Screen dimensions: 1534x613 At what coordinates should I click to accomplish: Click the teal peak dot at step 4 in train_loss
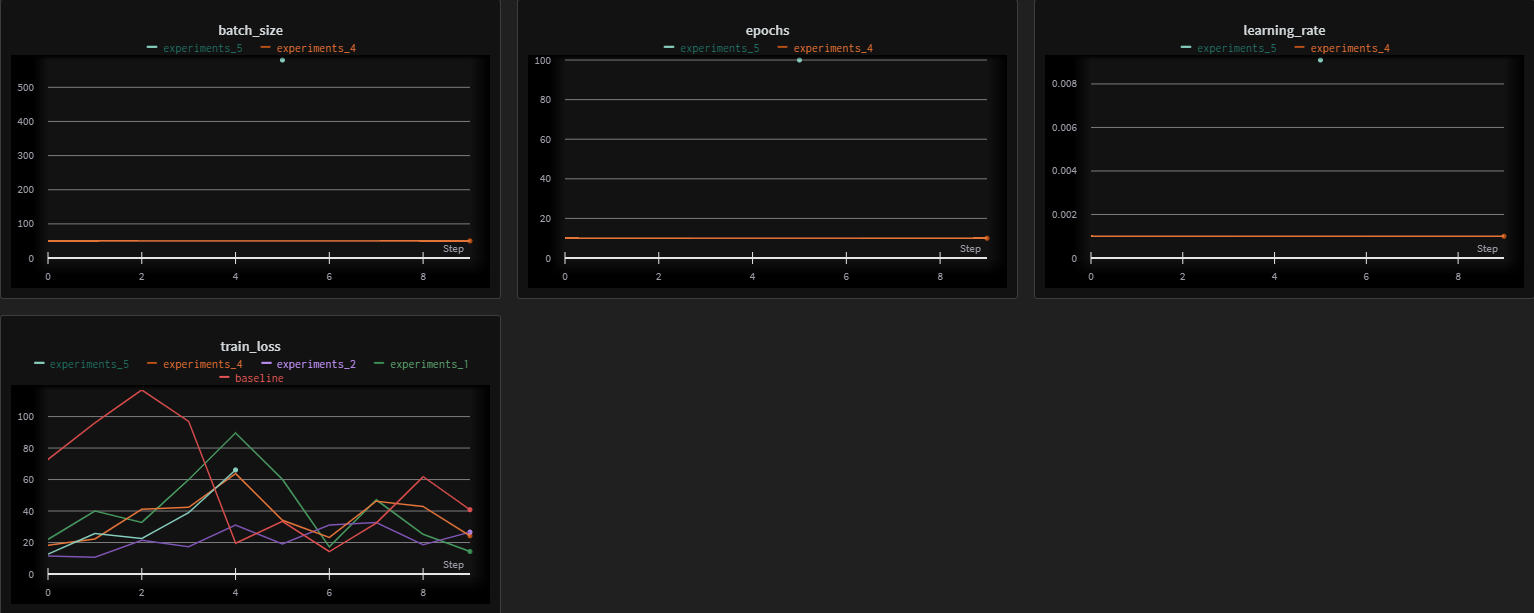pos(235,469)
